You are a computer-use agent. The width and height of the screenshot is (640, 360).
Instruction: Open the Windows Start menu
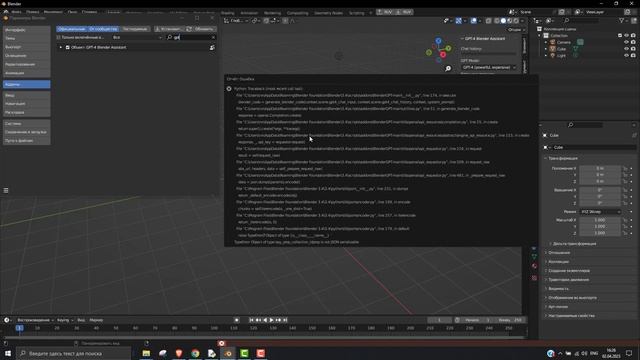pos(7,353)
